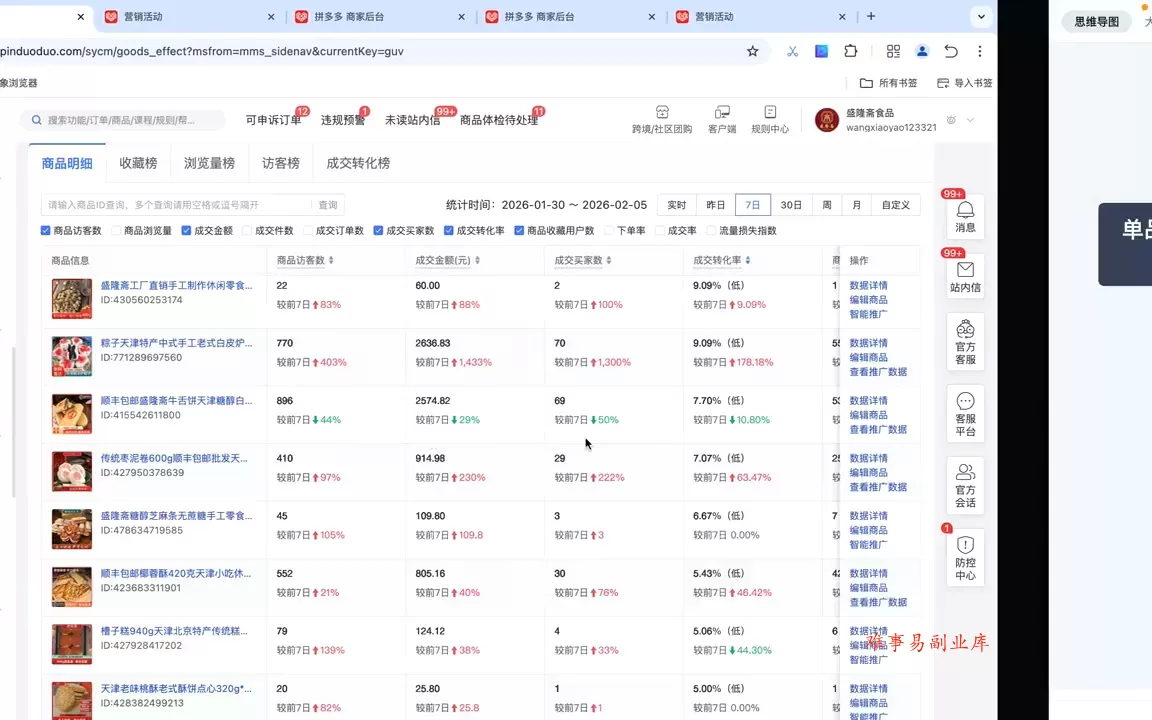
Task: Open the Chrome three-dot menu
Action: coord(979,51)
